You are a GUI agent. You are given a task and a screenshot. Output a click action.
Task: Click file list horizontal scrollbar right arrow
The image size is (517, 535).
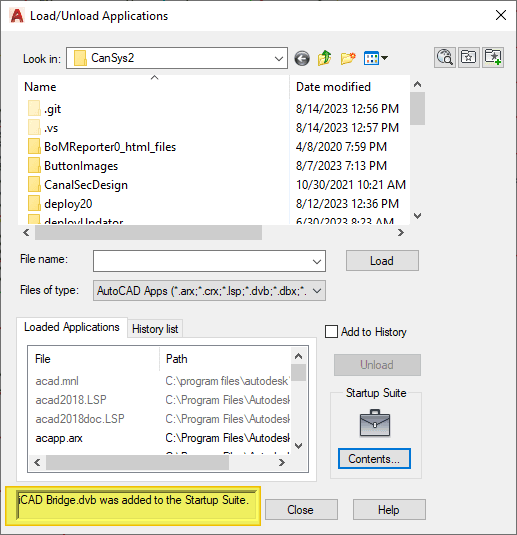(401, 233)
